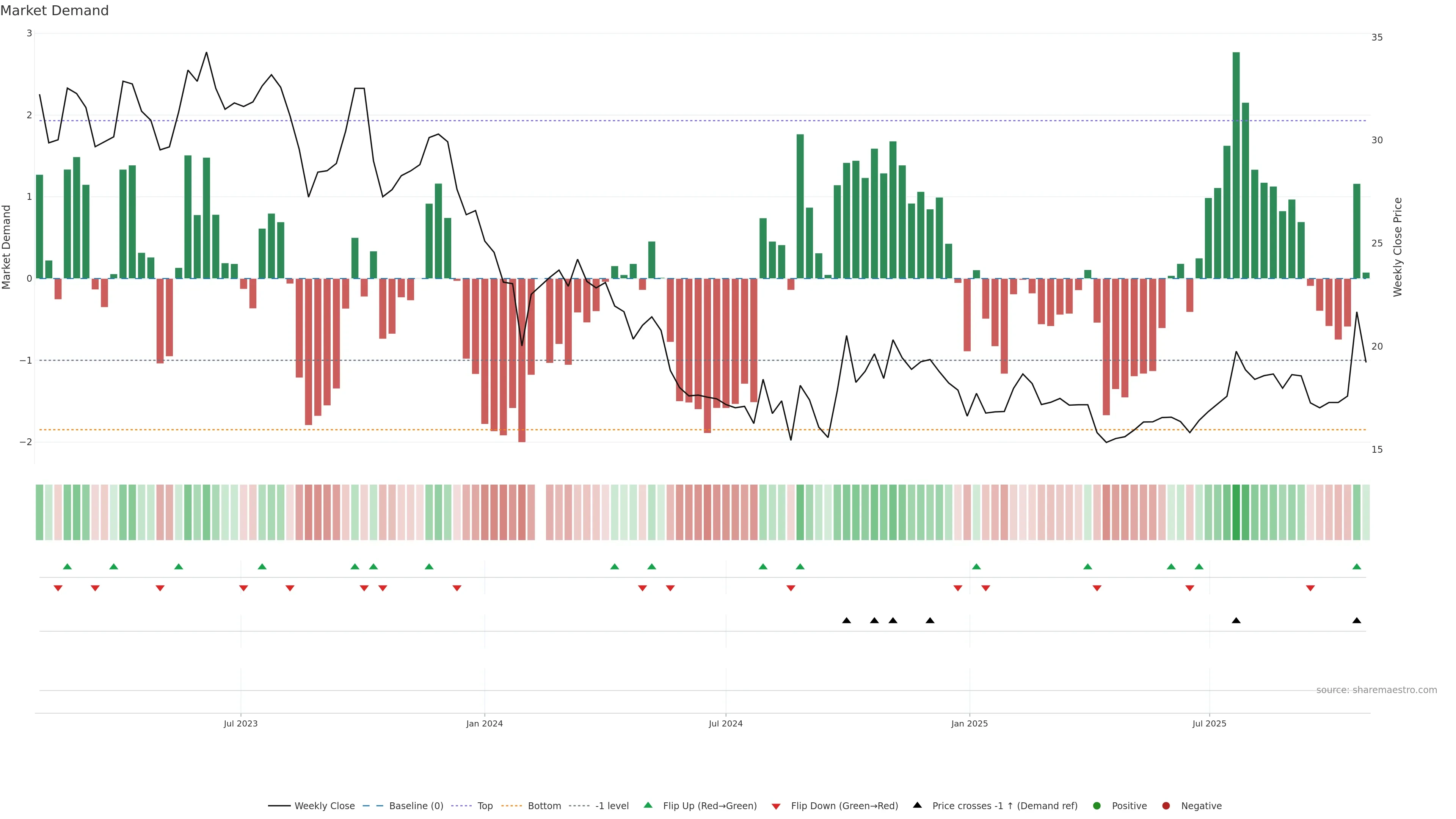Click darkest green heatmap strip cell
The width and height of the screenshot is (1456, 819).
click(1236, 512)
